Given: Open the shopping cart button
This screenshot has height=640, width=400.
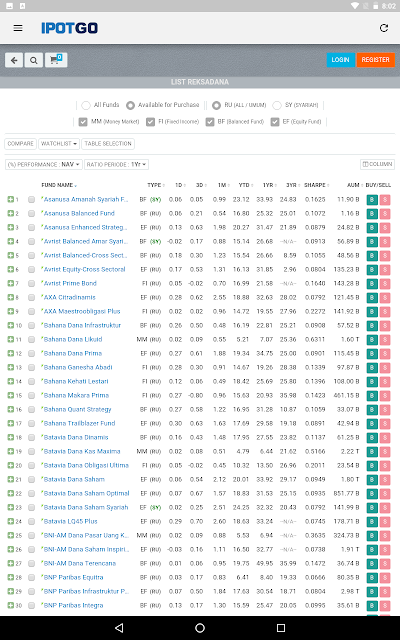Looking at the screenshot, I should click(56, 60).
